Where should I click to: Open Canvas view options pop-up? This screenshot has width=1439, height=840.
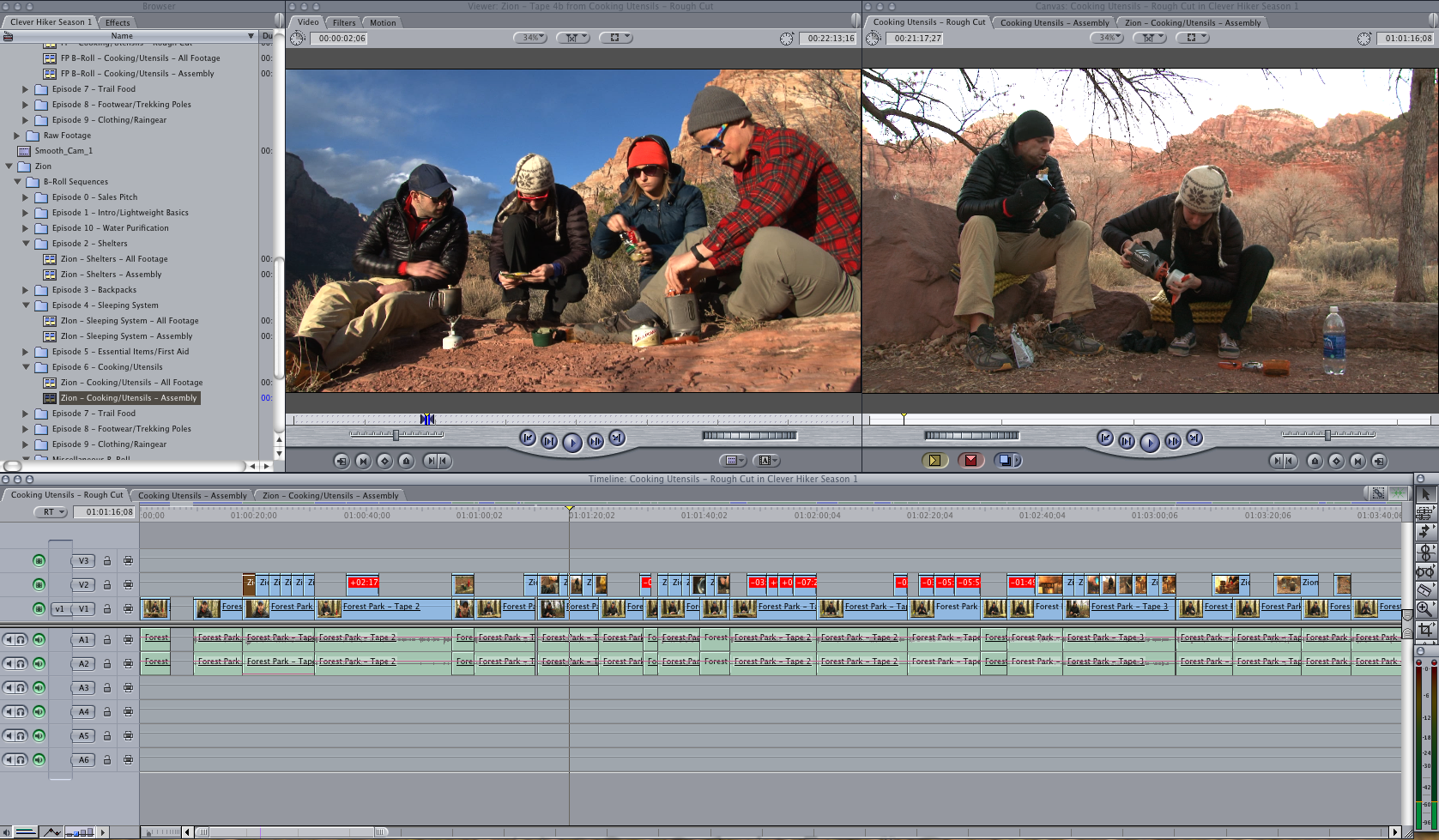click(x=1192, y=38)
